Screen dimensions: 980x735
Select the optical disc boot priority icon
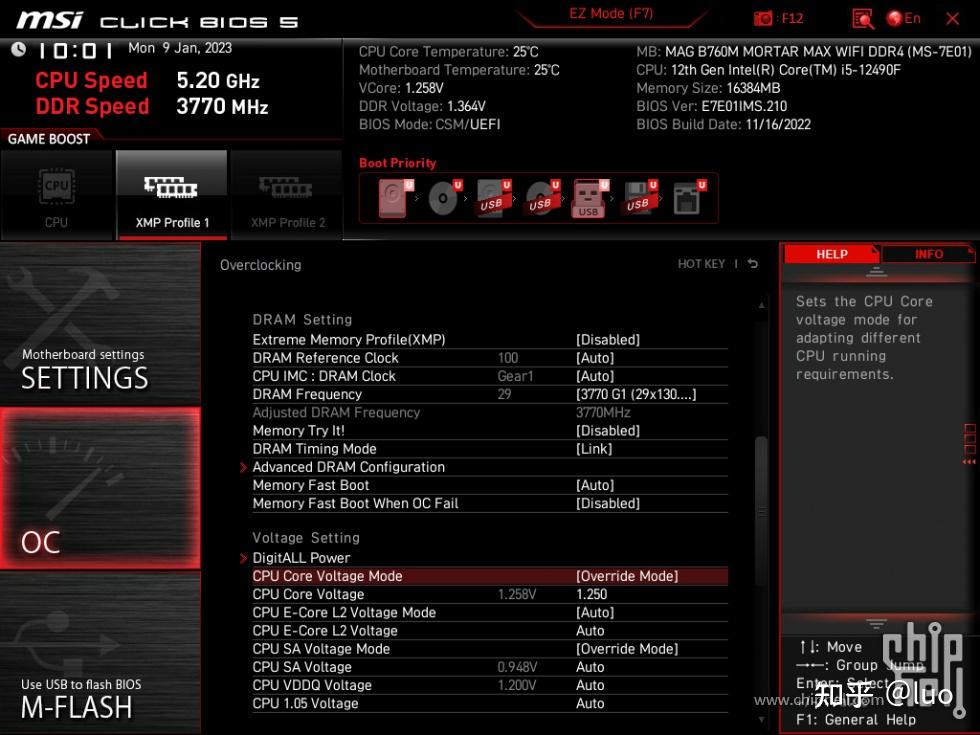(x=444, y=198)
